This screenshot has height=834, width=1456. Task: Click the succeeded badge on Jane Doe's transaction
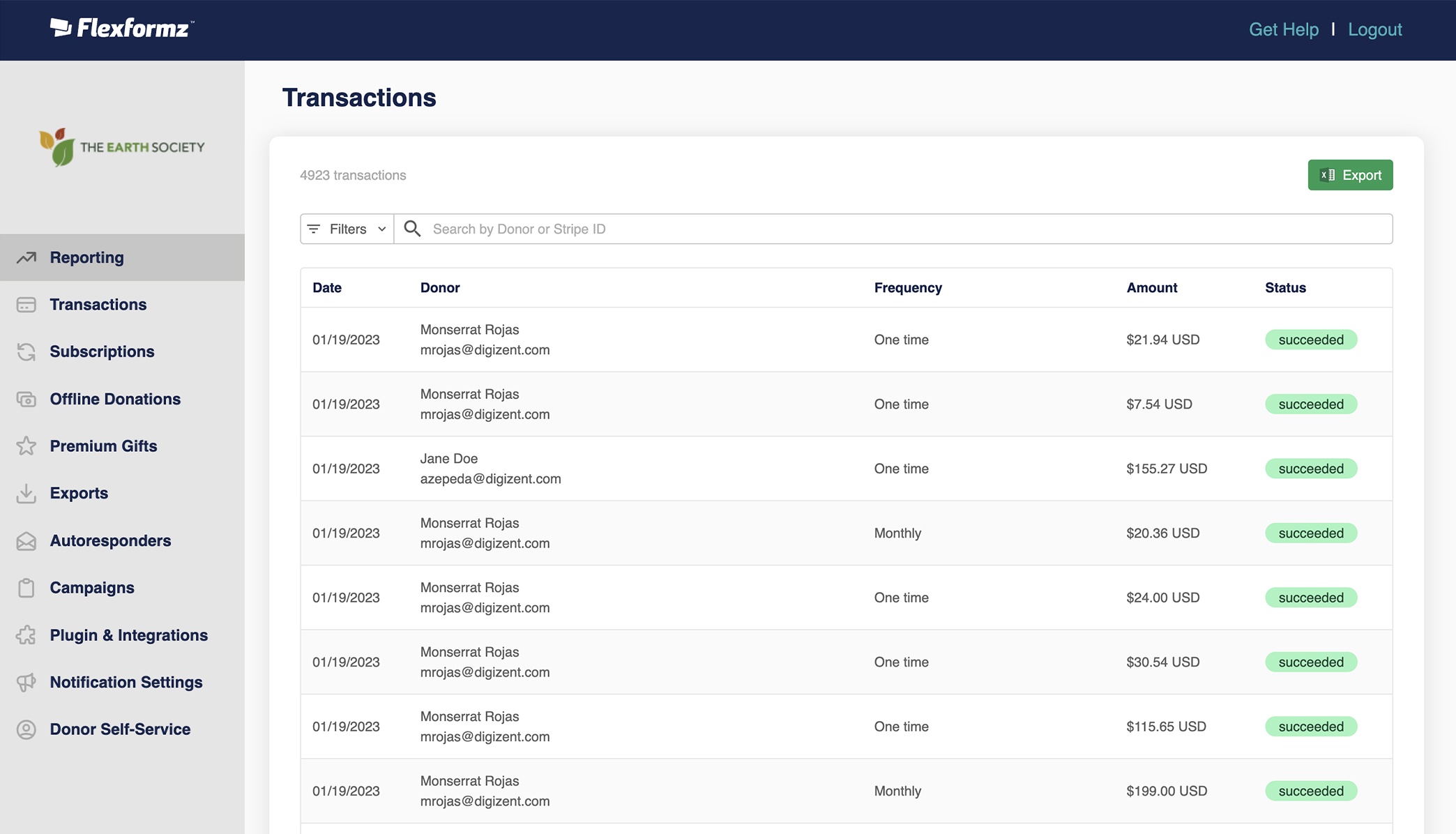click(1311, 469)
